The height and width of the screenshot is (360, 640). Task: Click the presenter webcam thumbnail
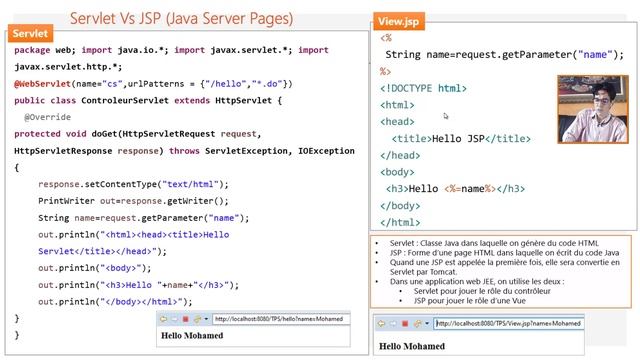pos(593,109)
